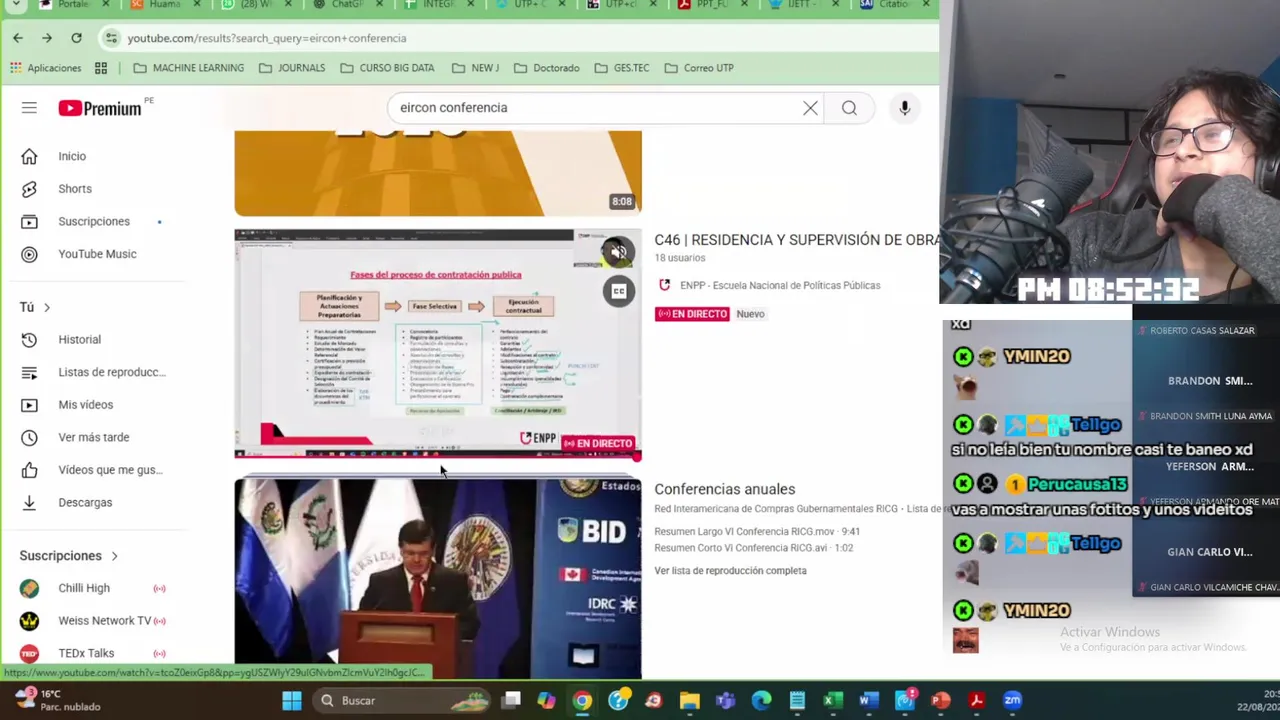
Task: Click the address bar URL field
Action: [520, 38]
